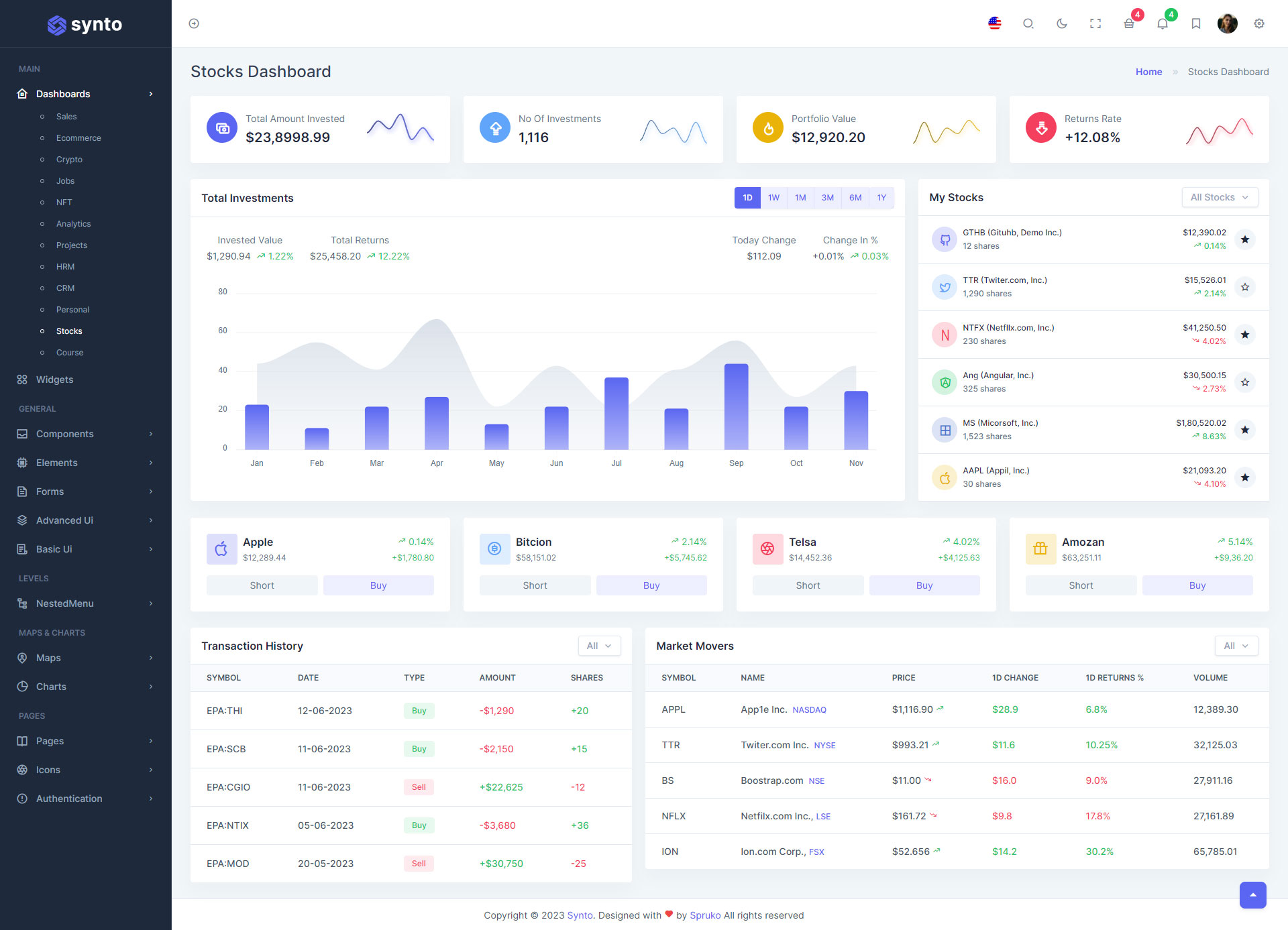Unstar the GTHB Gituhb stock
1288x930 pixels.
[1245, 239]
